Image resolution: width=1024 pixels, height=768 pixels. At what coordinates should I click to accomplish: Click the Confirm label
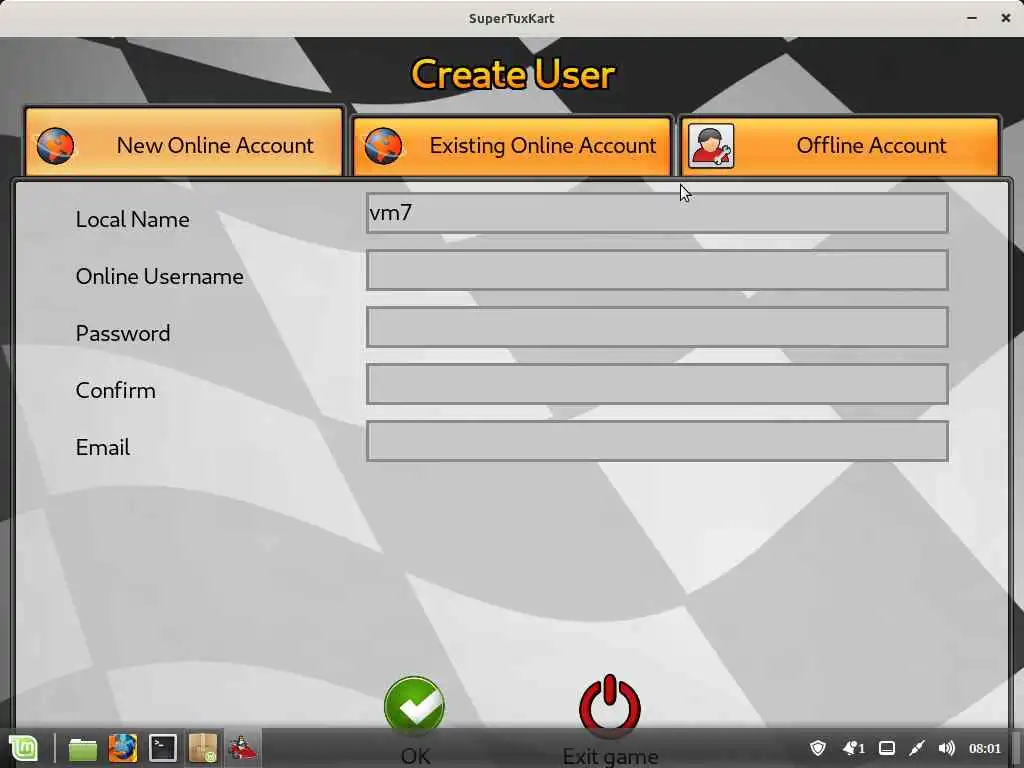pyautogui.click(x=116, y=391)
